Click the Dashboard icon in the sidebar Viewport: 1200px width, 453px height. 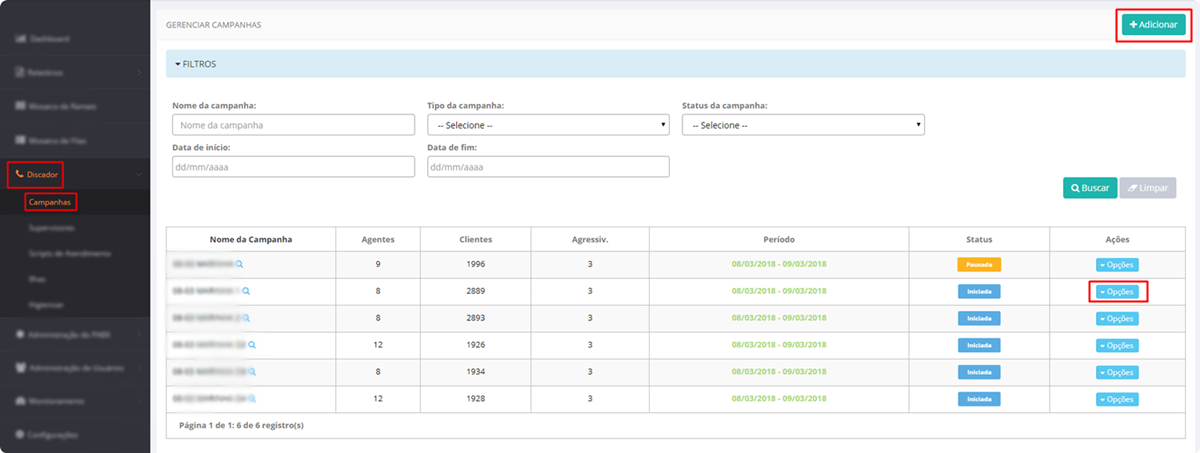20,39
